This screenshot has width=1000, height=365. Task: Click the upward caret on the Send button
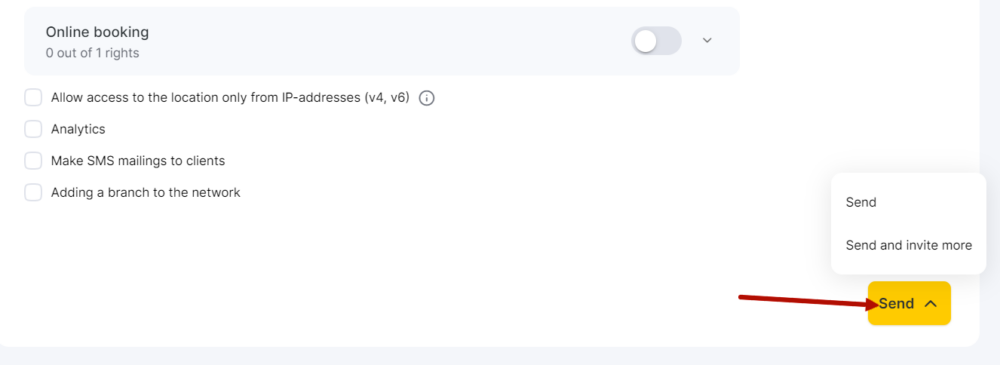(930, 304)
